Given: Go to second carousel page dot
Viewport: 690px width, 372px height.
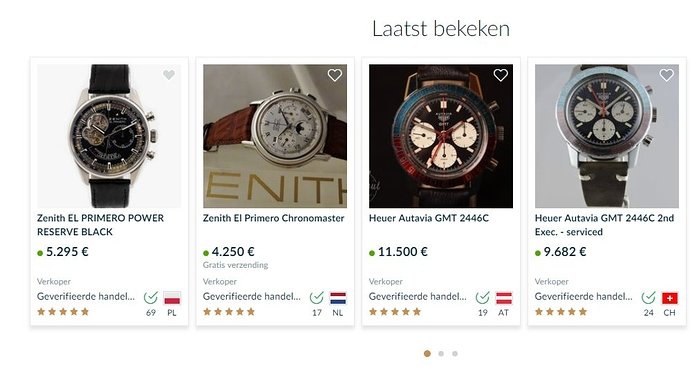Looking at the screenshot, I should tap(441, 354).
